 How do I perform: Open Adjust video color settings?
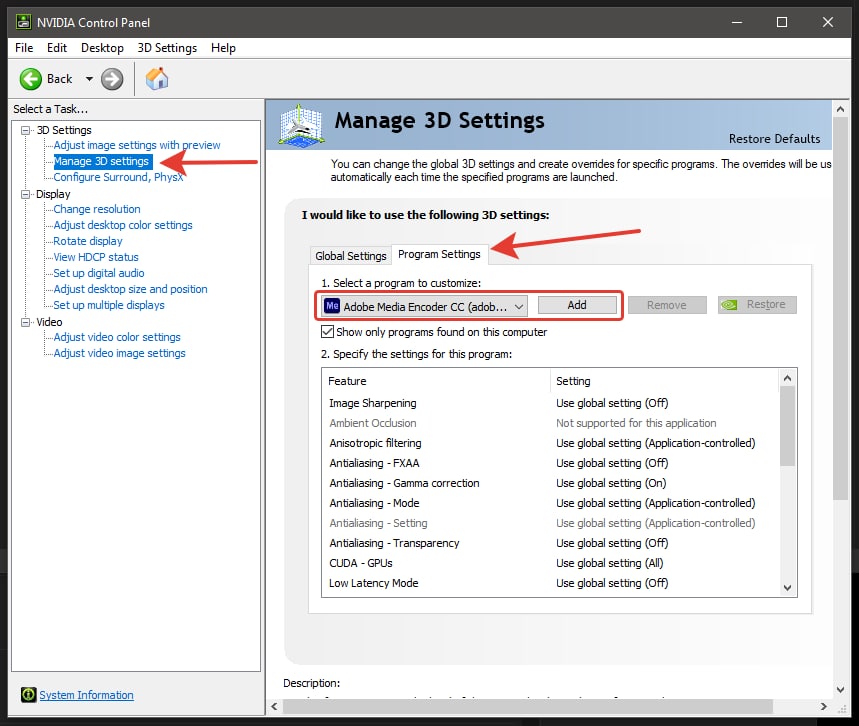pos(117,337)
